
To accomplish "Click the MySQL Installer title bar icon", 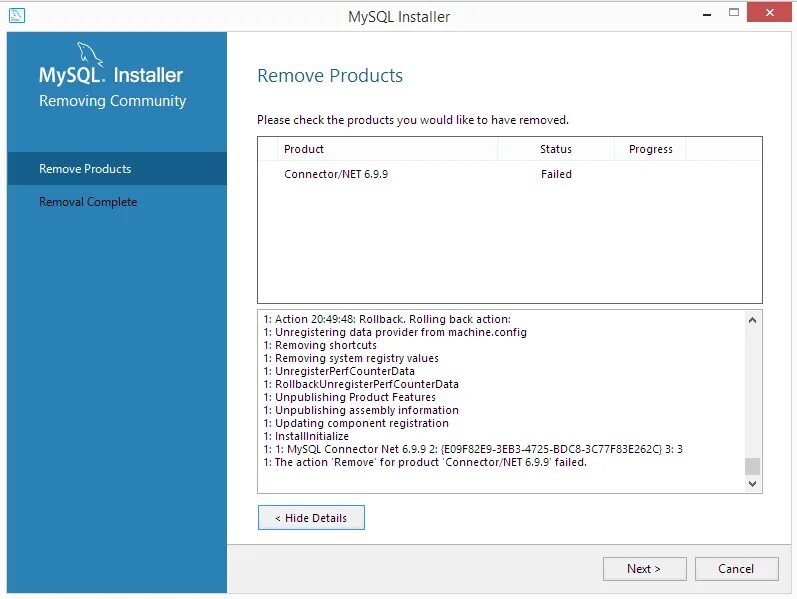I will tap(17, 16).
